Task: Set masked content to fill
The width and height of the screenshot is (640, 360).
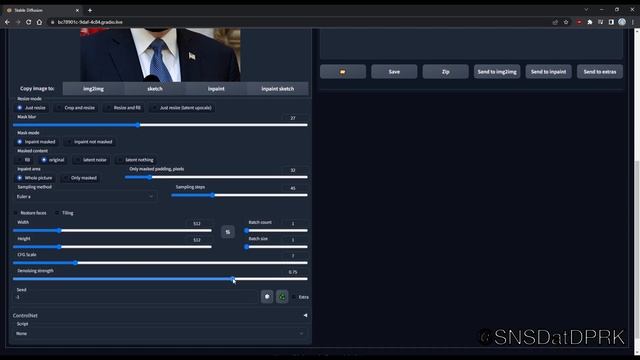Action: (24, 160)
